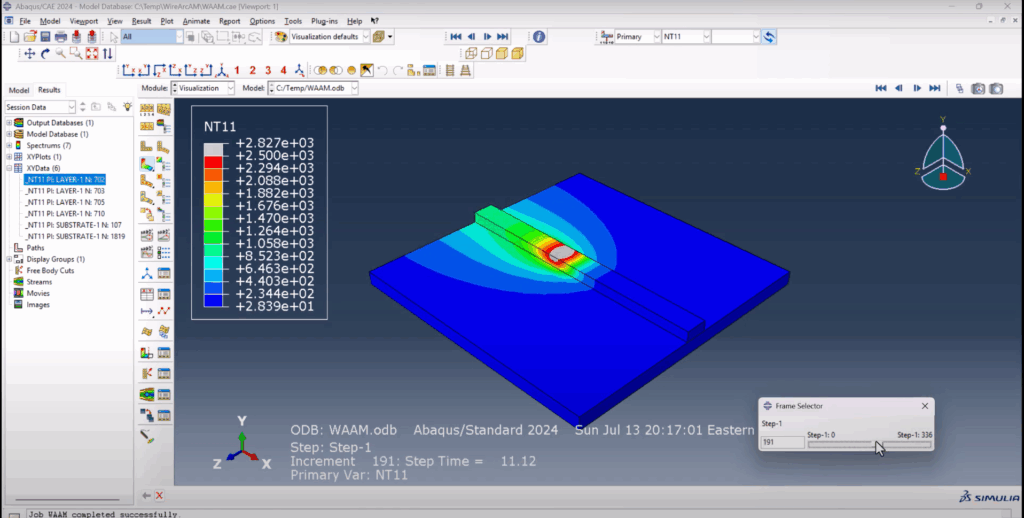This screenshot has width=1024, height=518.
Task: Expand the Model Database node
Action: (x=9, y=134)
